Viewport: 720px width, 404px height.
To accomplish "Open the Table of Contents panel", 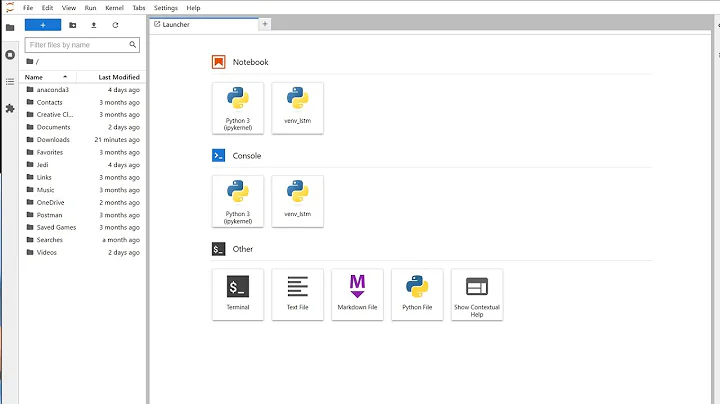I will (10, 82).
